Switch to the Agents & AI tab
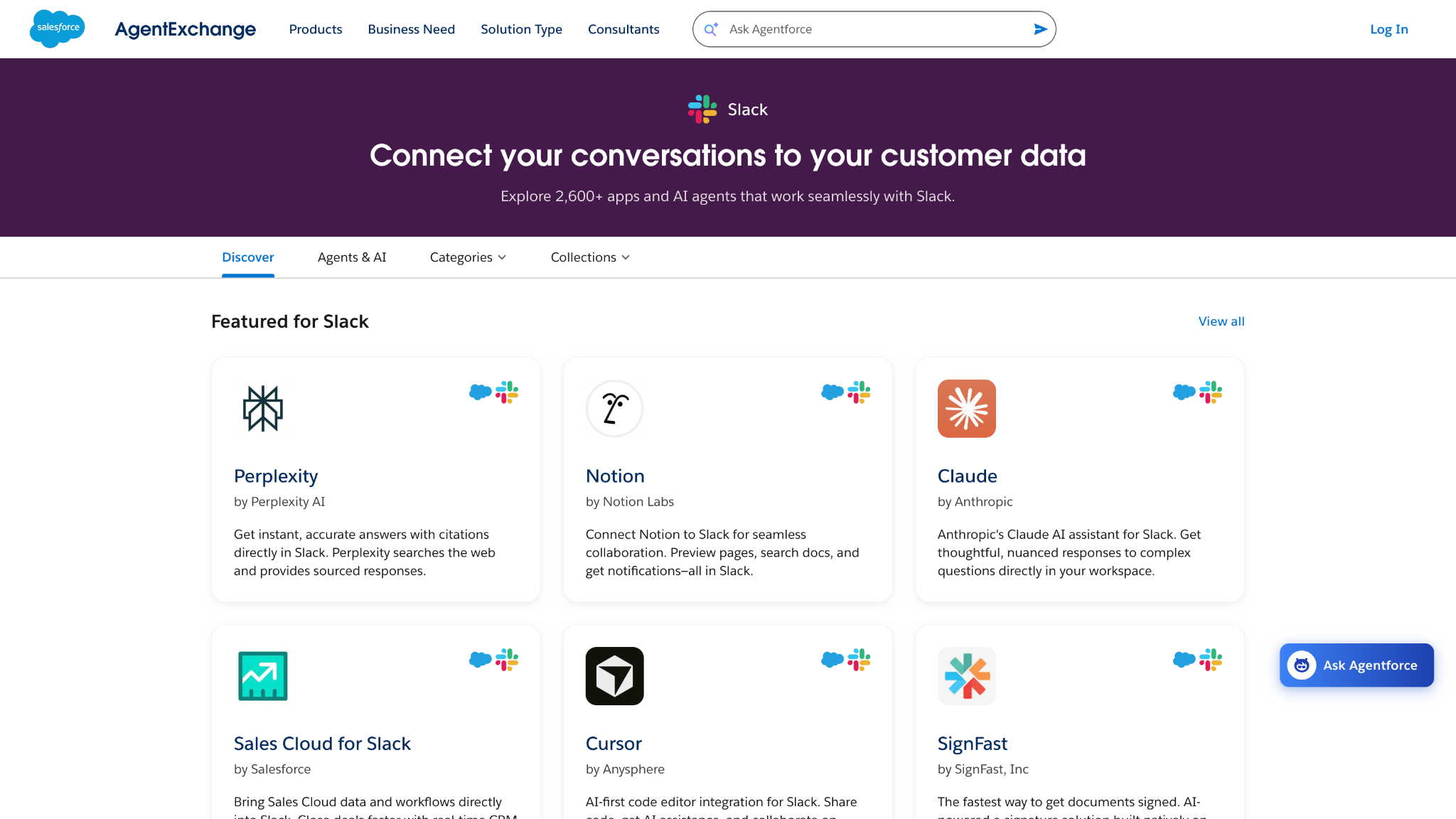This screenshot has width=1456, height=819. [x=352, y=257]
